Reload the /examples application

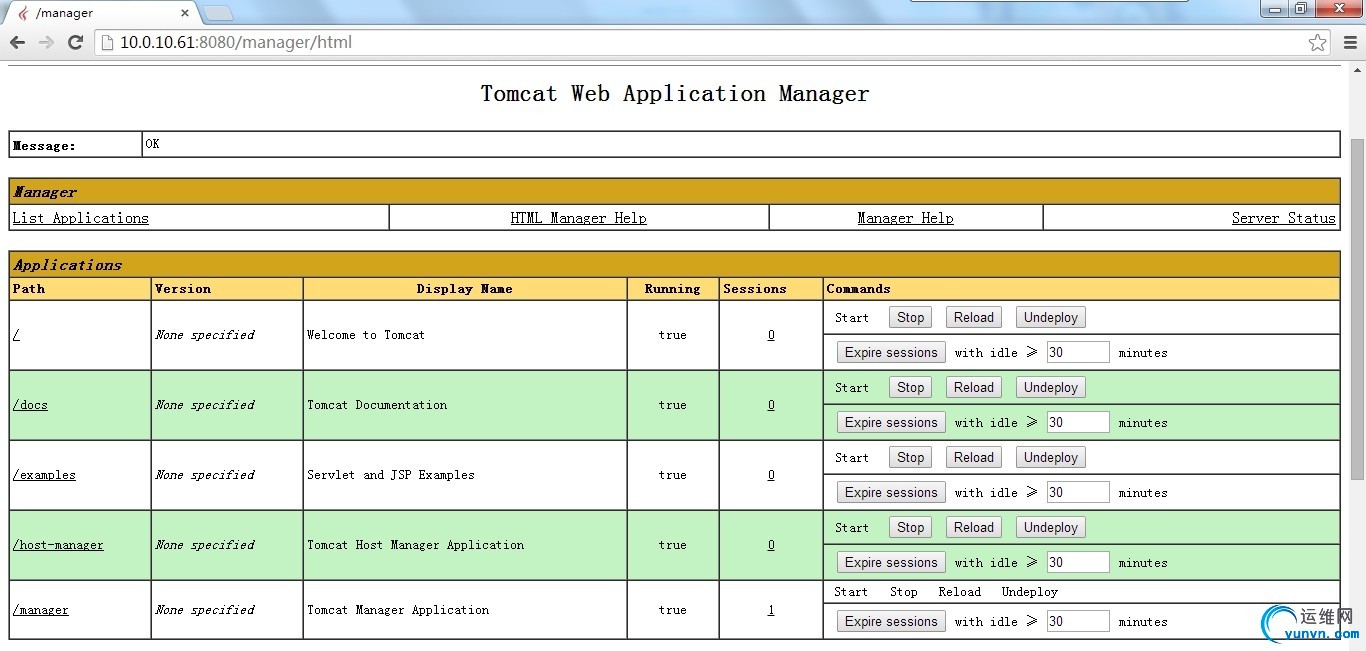click(974, 457)
